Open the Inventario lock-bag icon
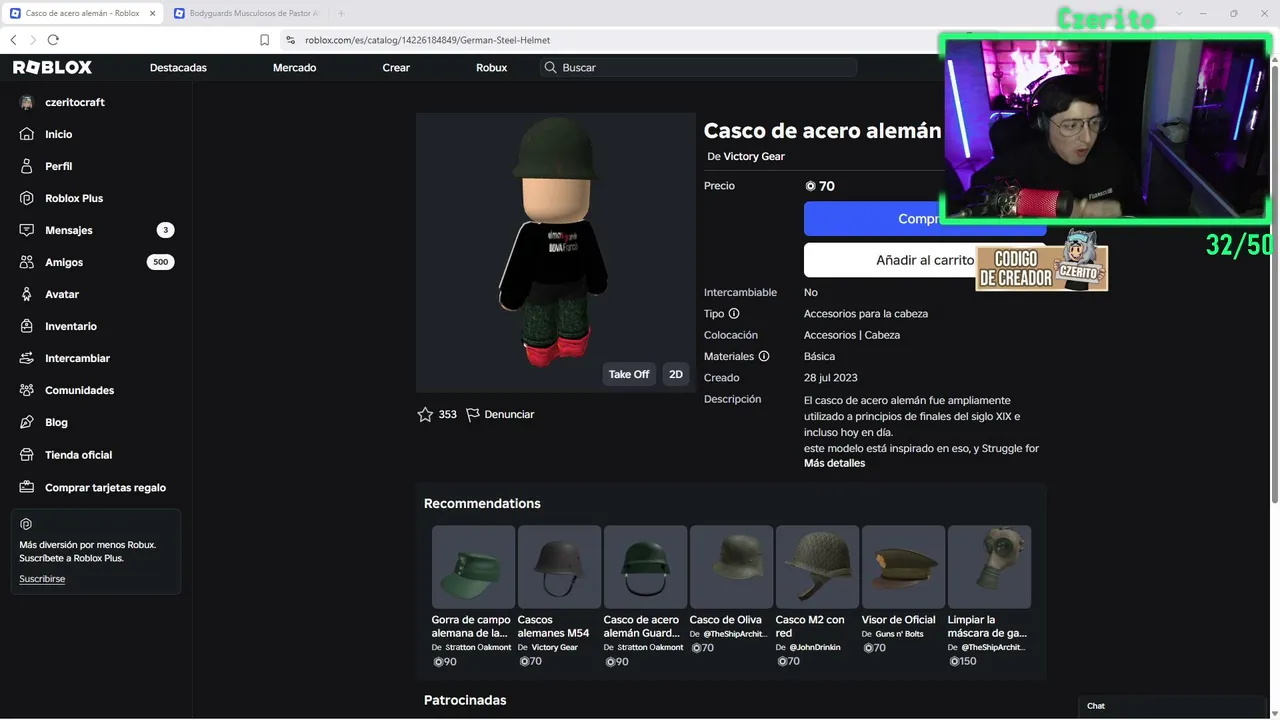Viewport: 1280px width, 720px height. click(27, 326)
